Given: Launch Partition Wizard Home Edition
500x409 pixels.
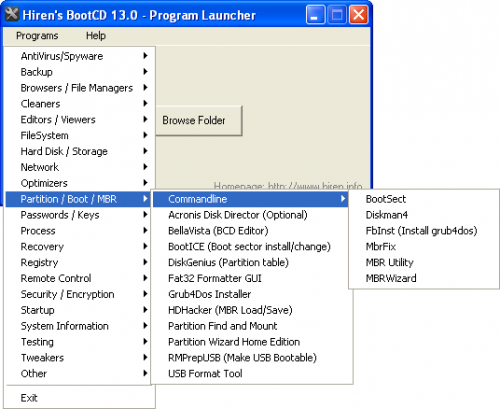Looking at the screenshot, I should pos(252,342).
